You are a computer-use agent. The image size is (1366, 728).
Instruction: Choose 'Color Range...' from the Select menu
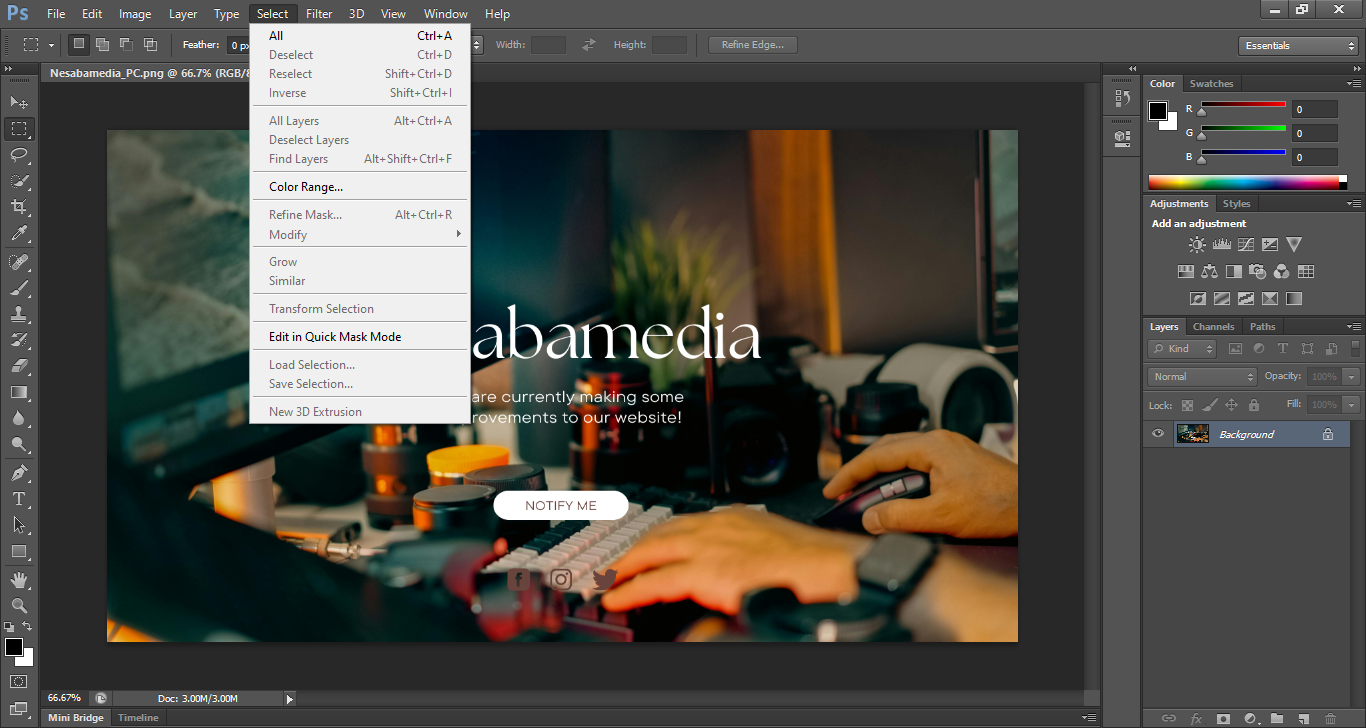click(x=306, y=187)
